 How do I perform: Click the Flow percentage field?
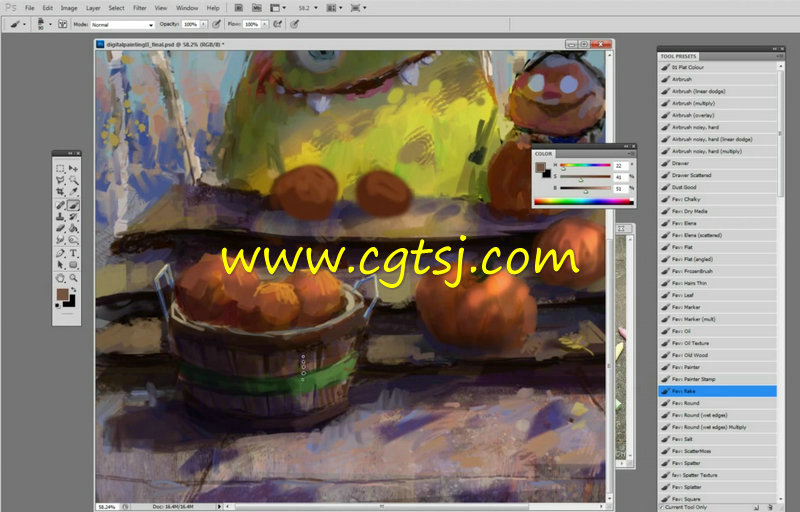pos(251,24)
